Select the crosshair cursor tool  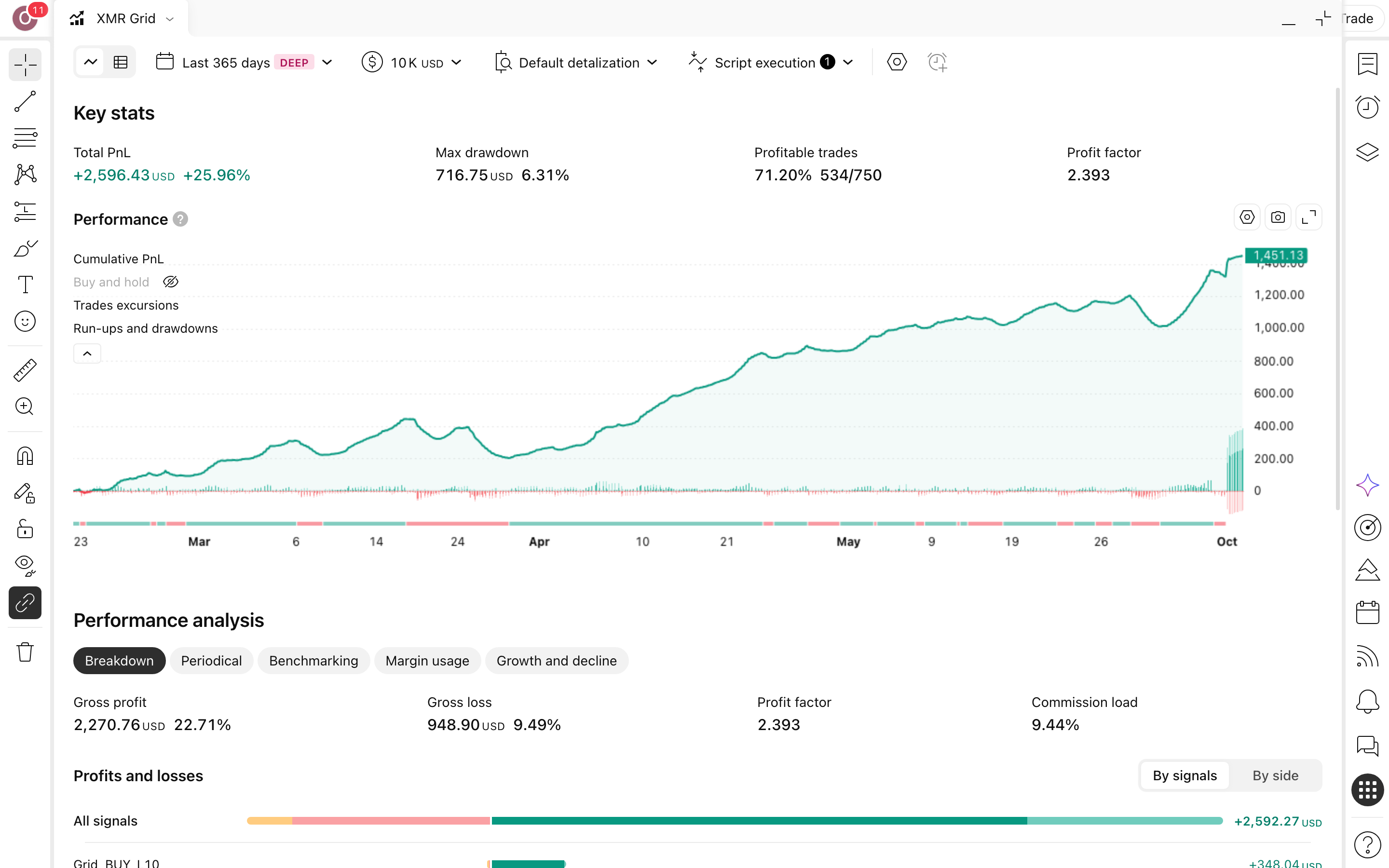[x=25, y=65]
